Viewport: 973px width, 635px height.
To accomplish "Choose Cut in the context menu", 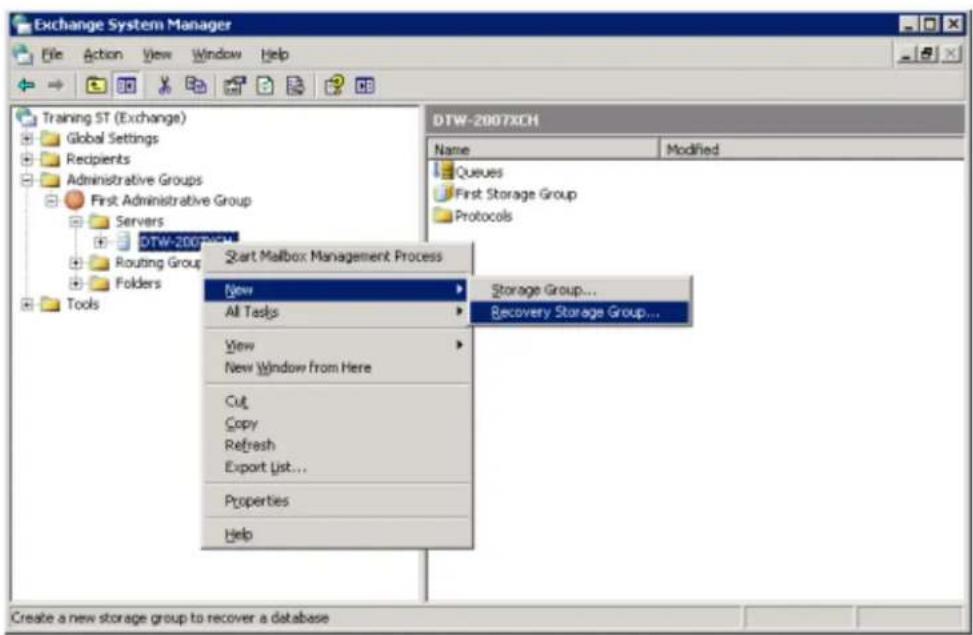I will pos(338,401).
